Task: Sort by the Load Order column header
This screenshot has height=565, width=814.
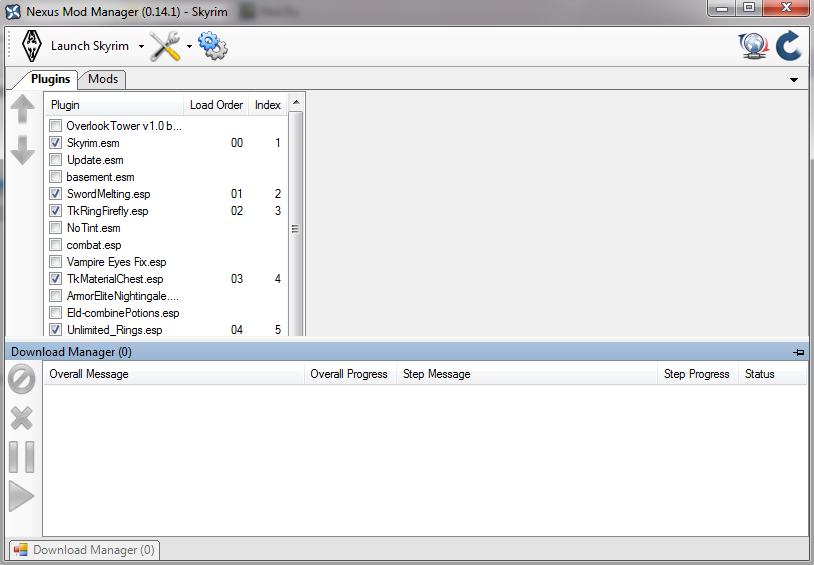Action: tap(216, 105)
